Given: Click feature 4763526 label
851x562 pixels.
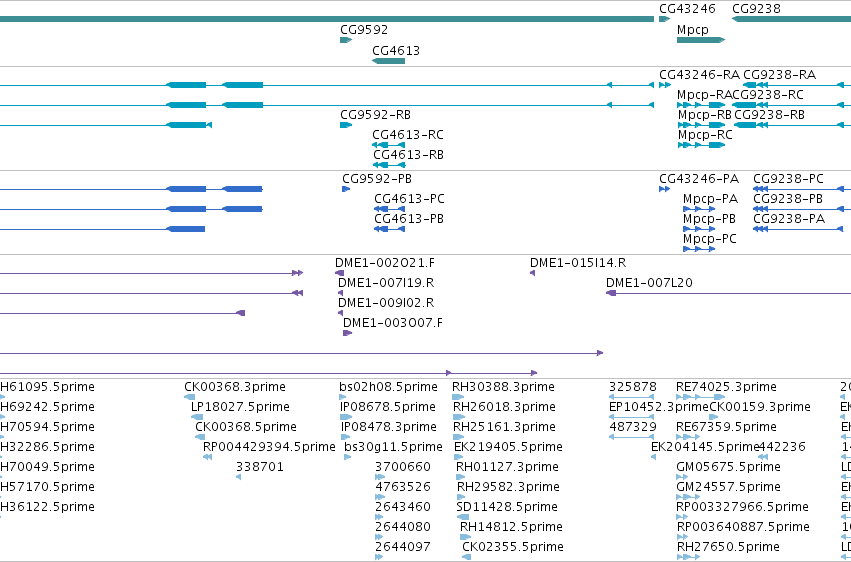Looking at the screenshot, I should pos(403,488).
